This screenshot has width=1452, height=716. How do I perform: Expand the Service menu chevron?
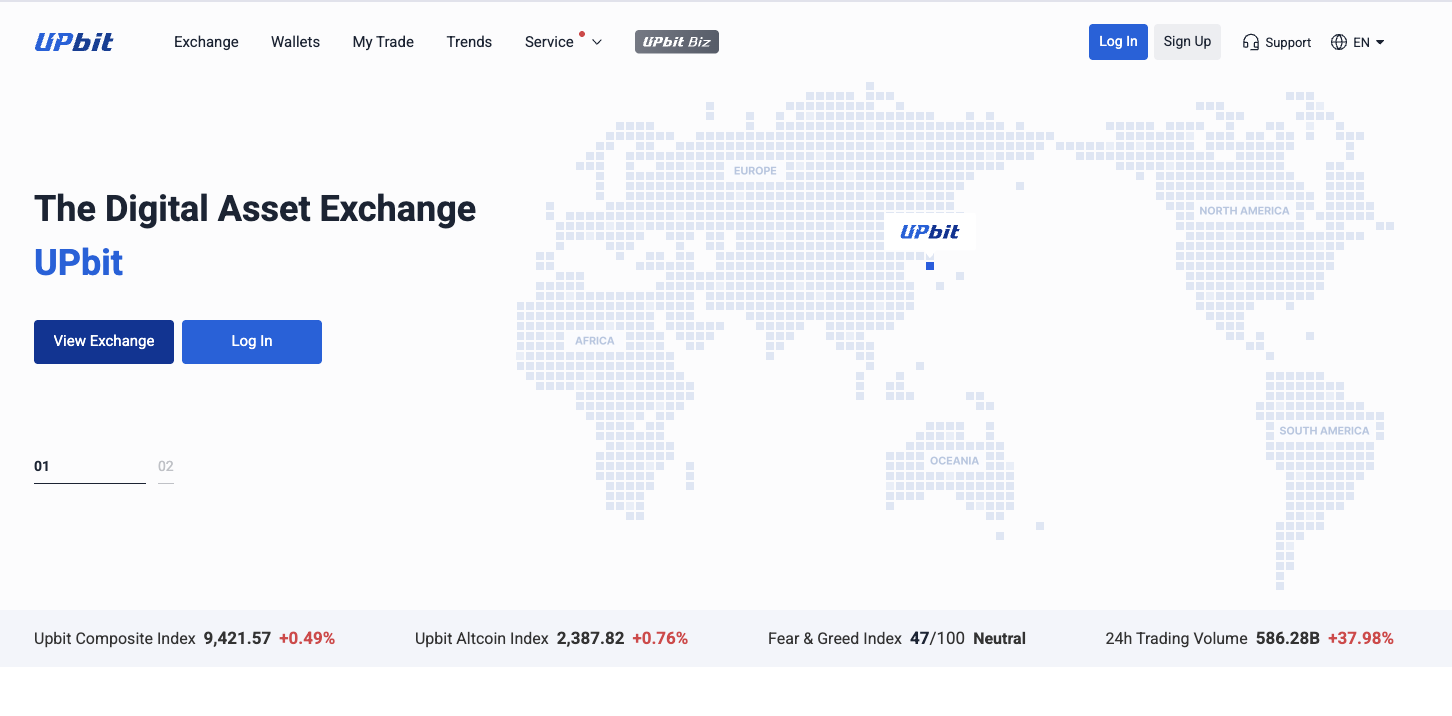click(597, 42)
